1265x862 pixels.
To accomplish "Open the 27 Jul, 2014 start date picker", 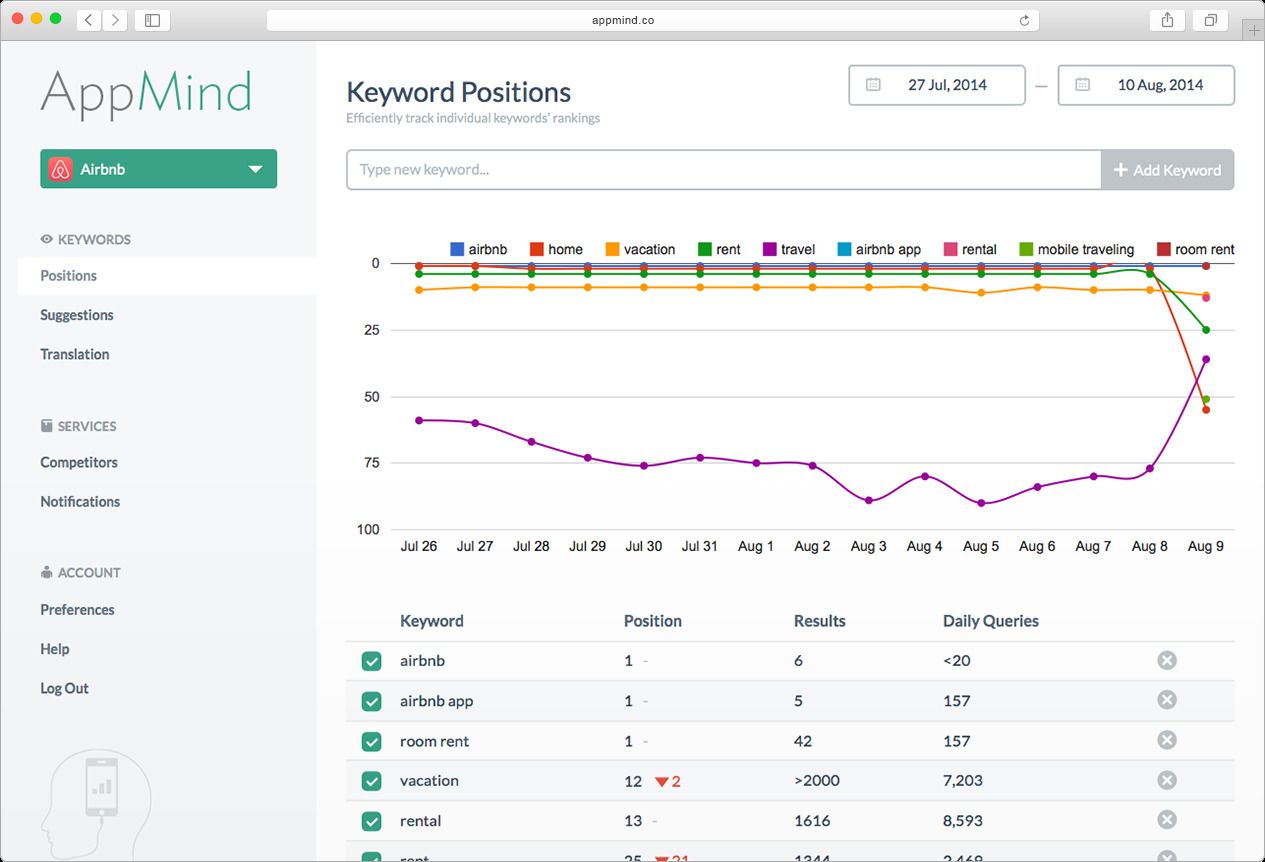I will (x=937, y=85).
